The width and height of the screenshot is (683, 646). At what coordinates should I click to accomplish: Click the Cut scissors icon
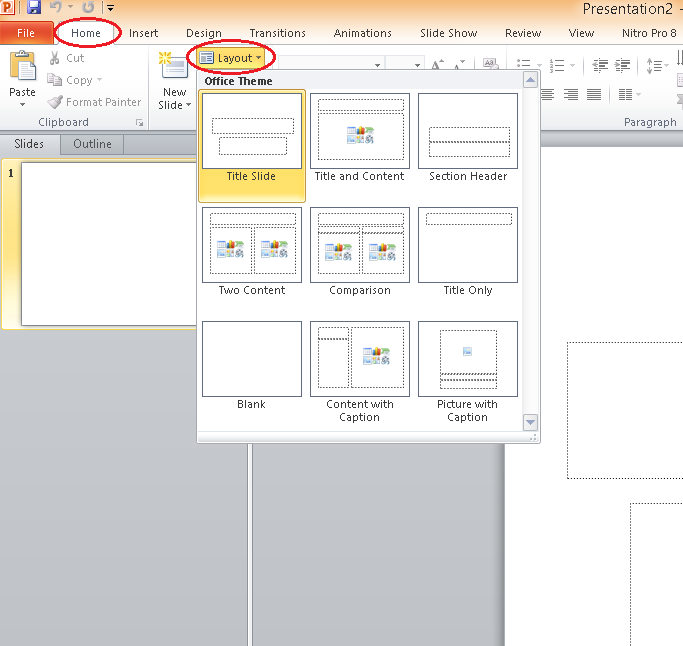54,58
